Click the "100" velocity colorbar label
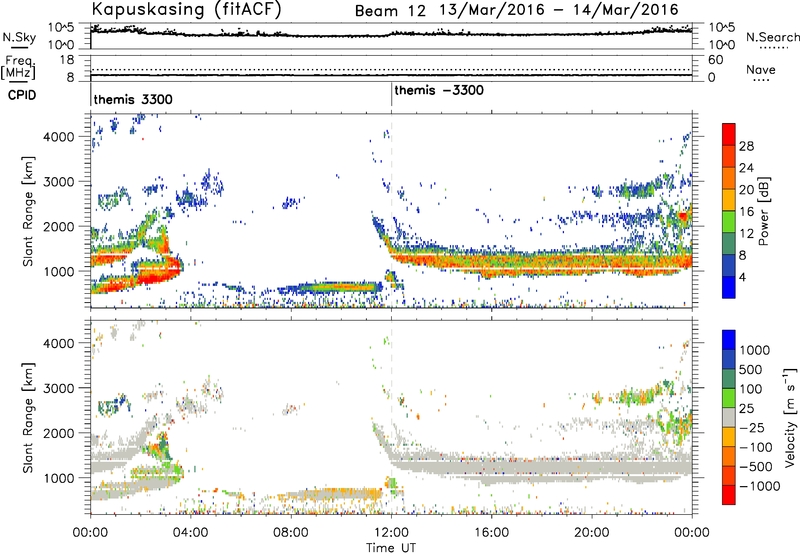The height and width of the screenshot is (554, 800). click(751, 389)
